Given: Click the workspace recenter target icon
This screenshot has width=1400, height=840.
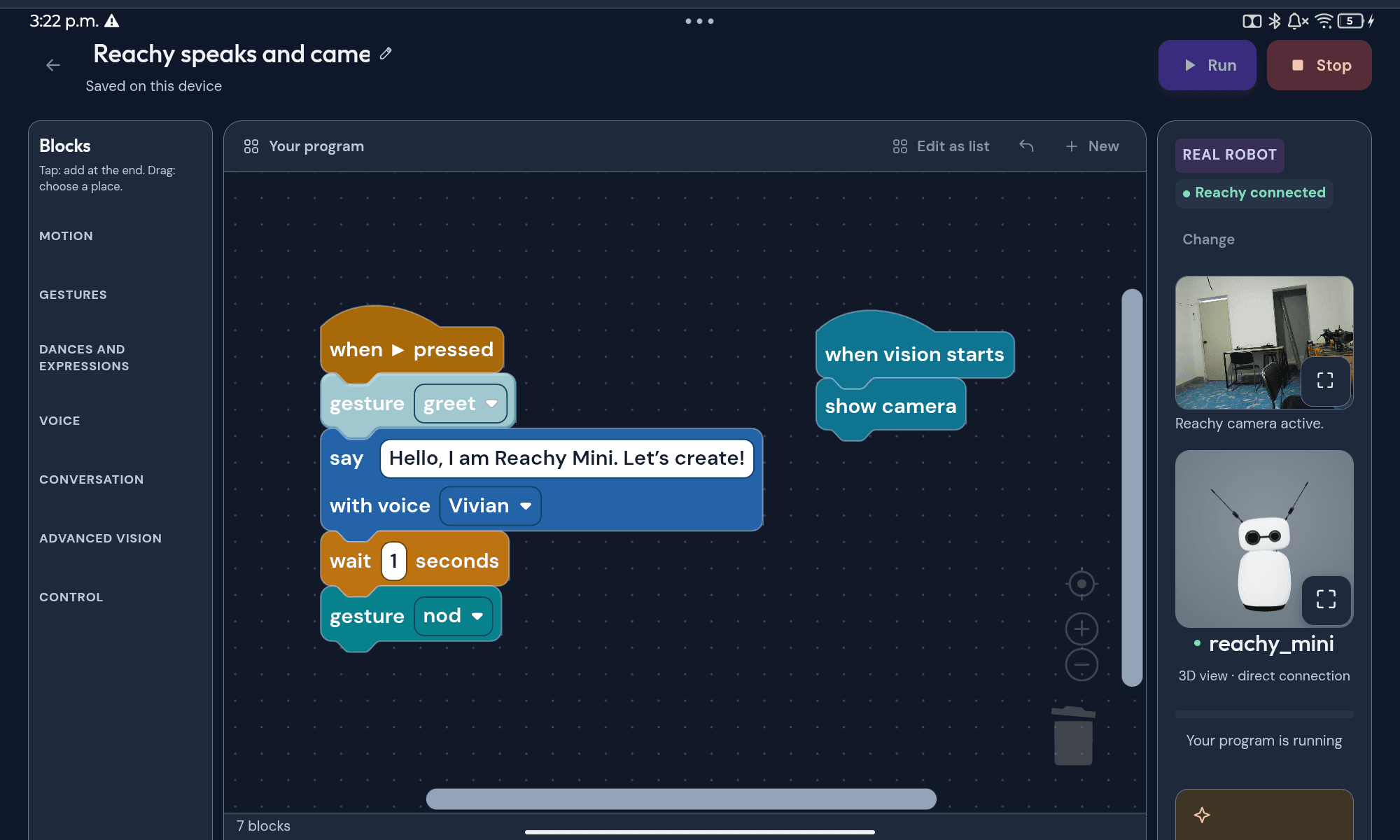Looking at the screenshot, I should tap(1081, 584).
